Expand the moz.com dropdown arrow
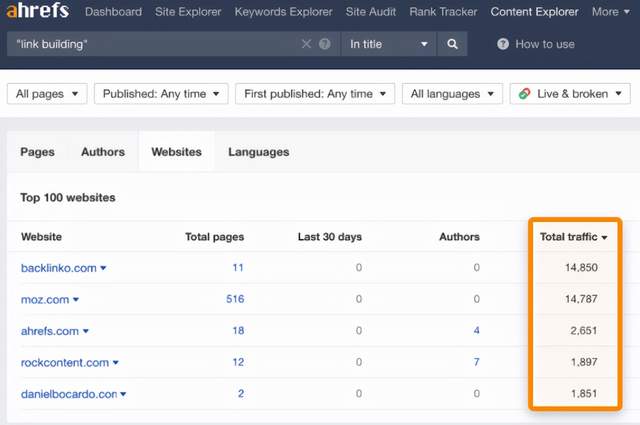The image size is (640, 425). click(76, 300)
